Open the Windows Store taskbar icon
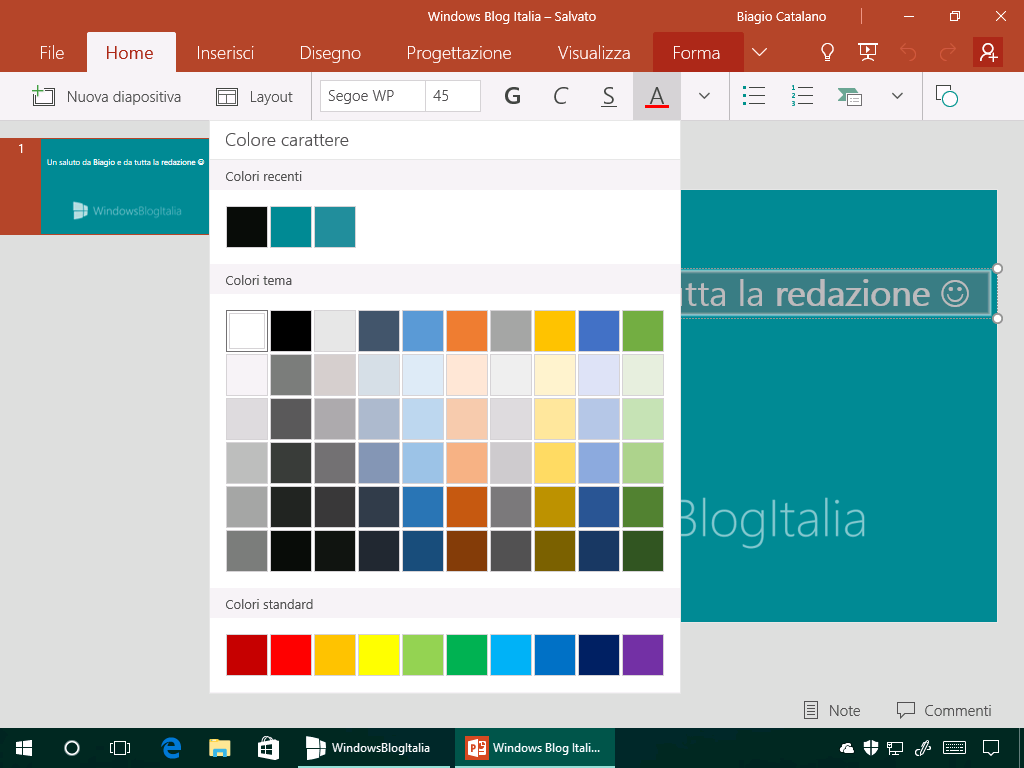This screenshot has height=768, width=1024. pyautogui.click(x=268, y=748)
